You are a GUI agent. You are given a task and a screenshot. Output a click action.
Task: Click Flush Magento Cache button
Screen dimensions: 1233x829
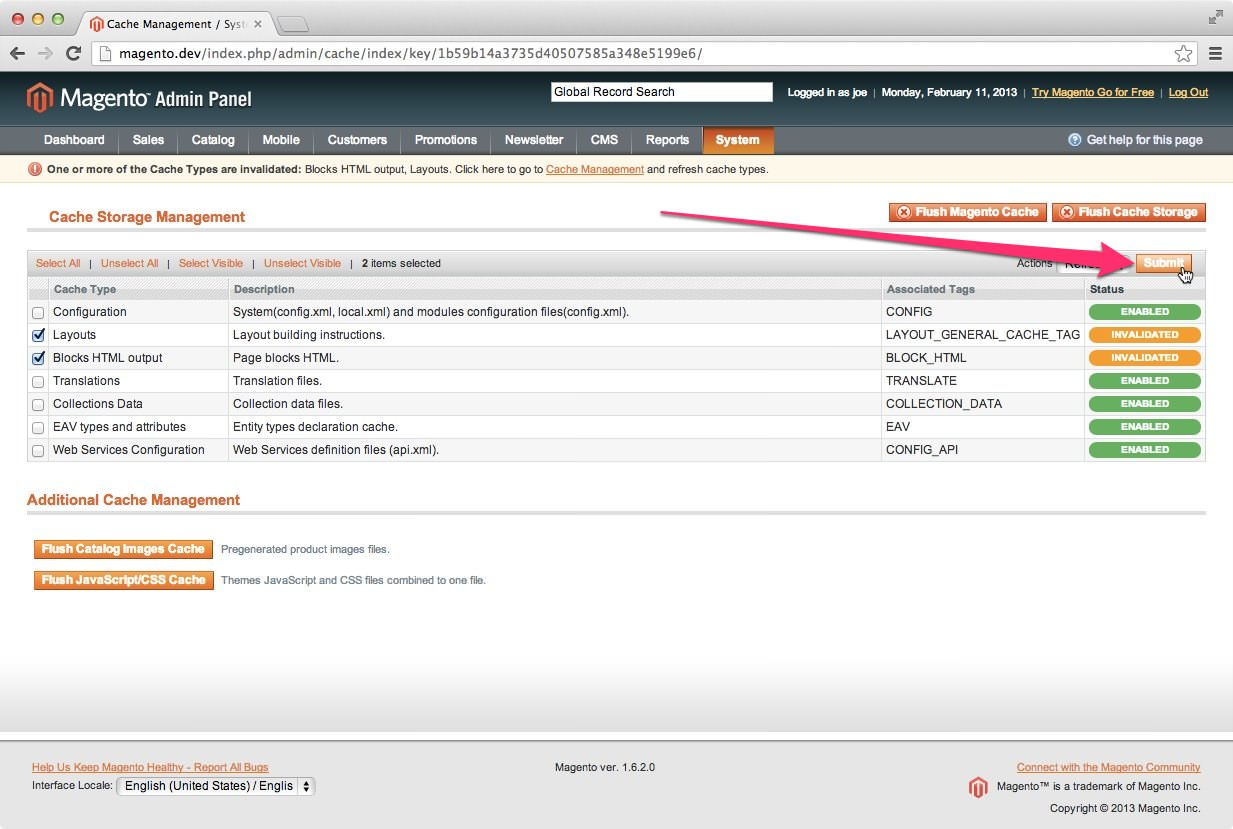967,212
